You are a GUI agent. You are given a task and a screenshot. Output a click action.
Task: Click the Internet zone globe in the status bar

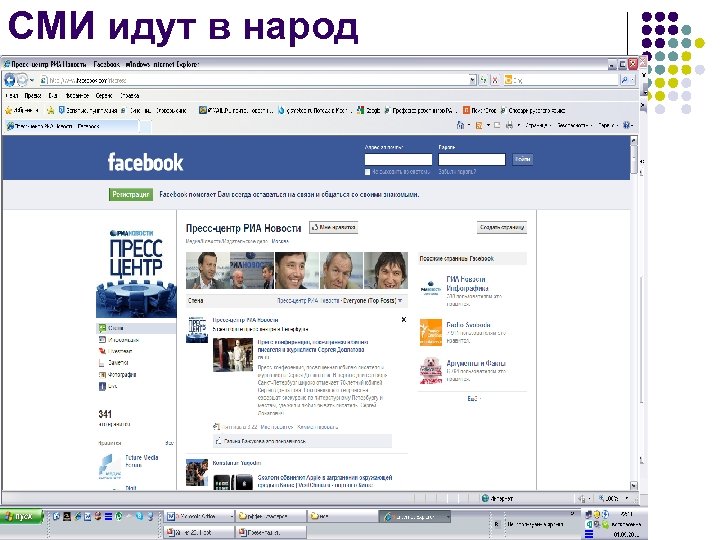pos(485,498)
